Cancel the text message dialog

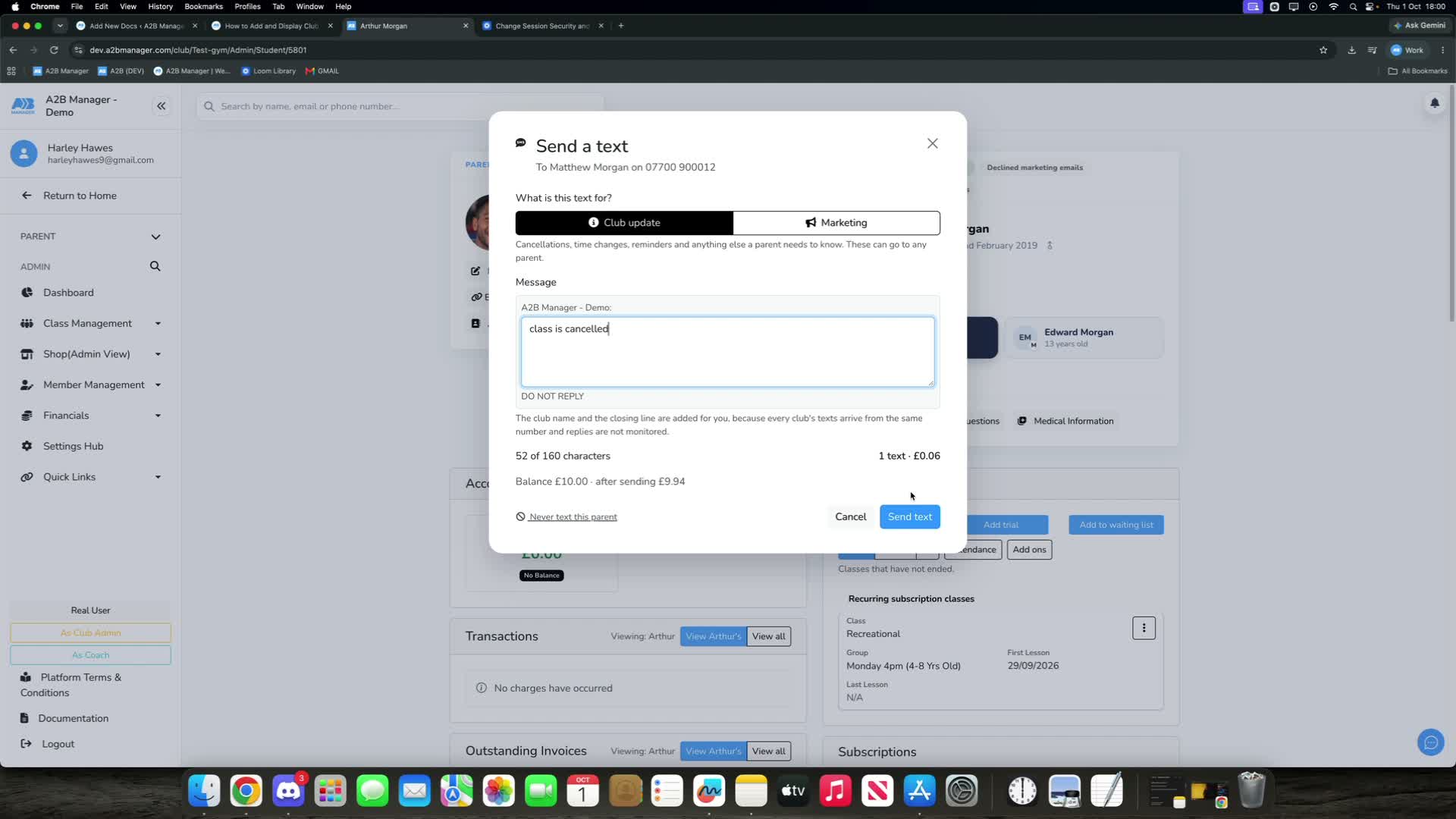click(x=850, y=516)
